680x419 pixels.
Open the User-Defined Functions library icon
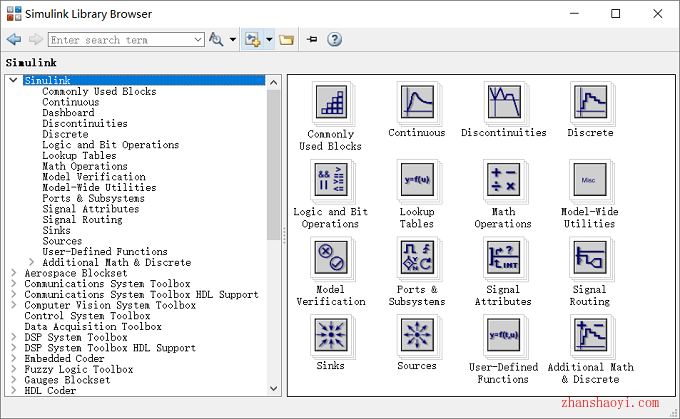[504, 336]
